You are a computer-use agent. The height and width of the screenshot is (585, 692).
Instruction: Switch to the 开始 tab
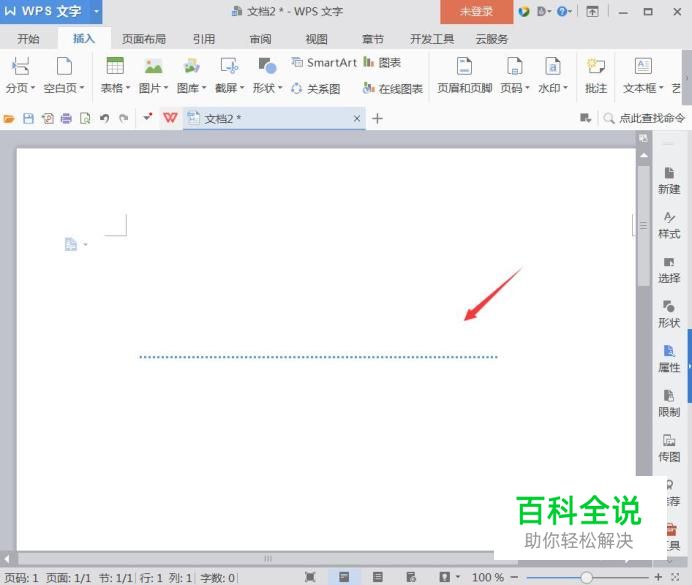point(28,39)
